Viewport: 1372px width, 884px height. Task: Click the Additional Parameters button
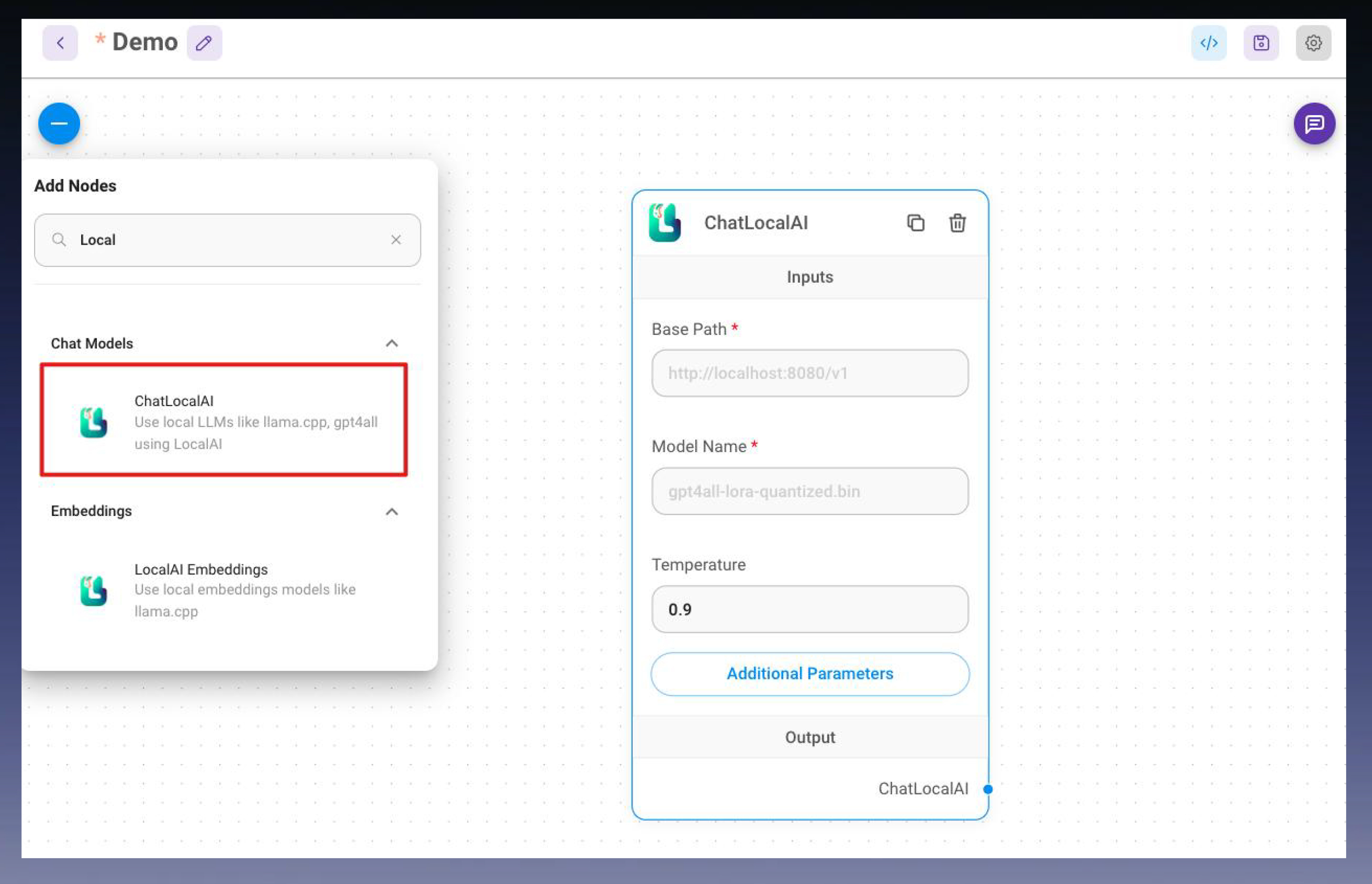pos(810,673)
